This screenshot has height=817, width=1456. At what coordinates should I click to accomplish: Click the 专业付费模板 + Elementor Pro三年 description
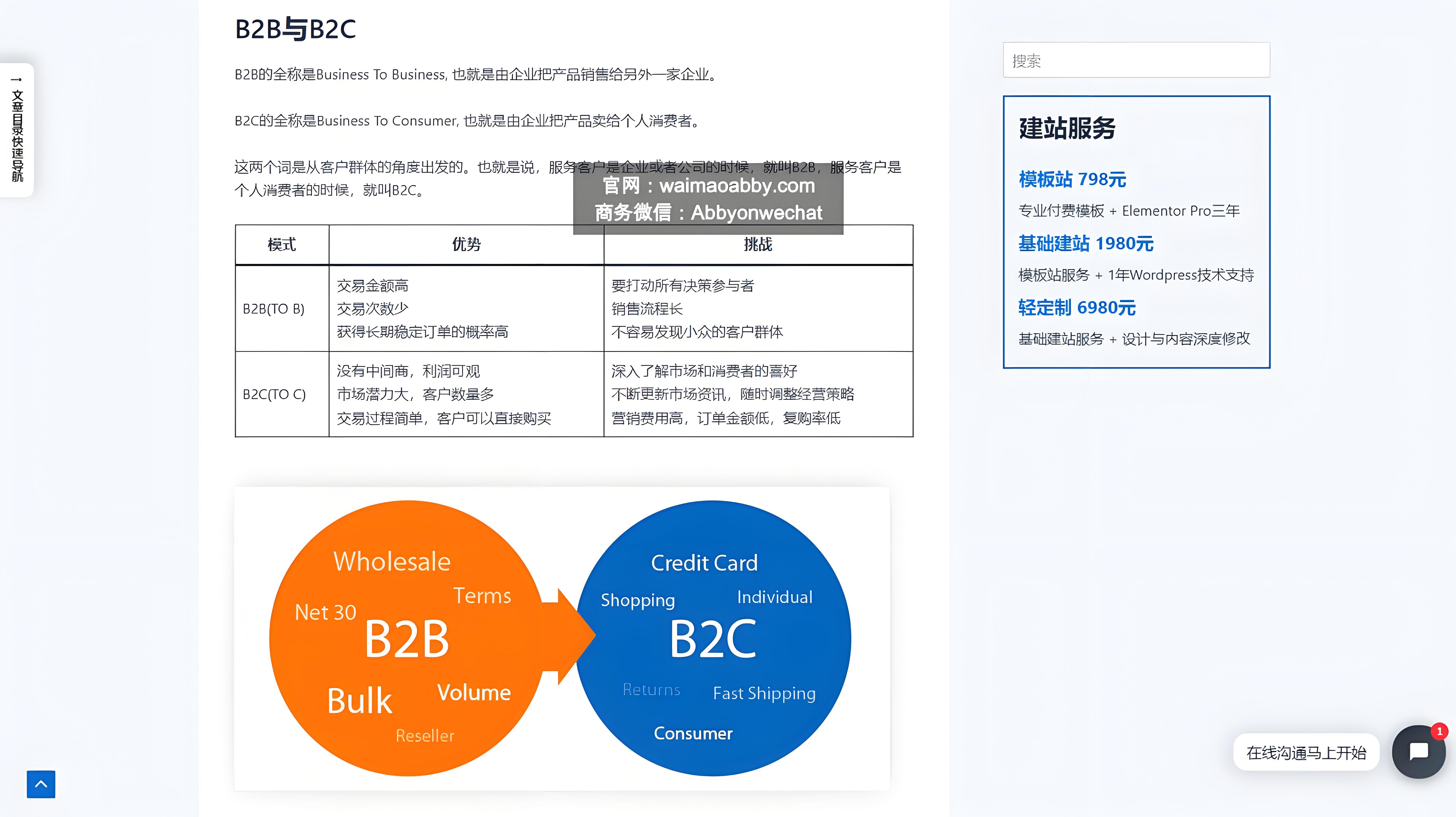coord(1129,211)
